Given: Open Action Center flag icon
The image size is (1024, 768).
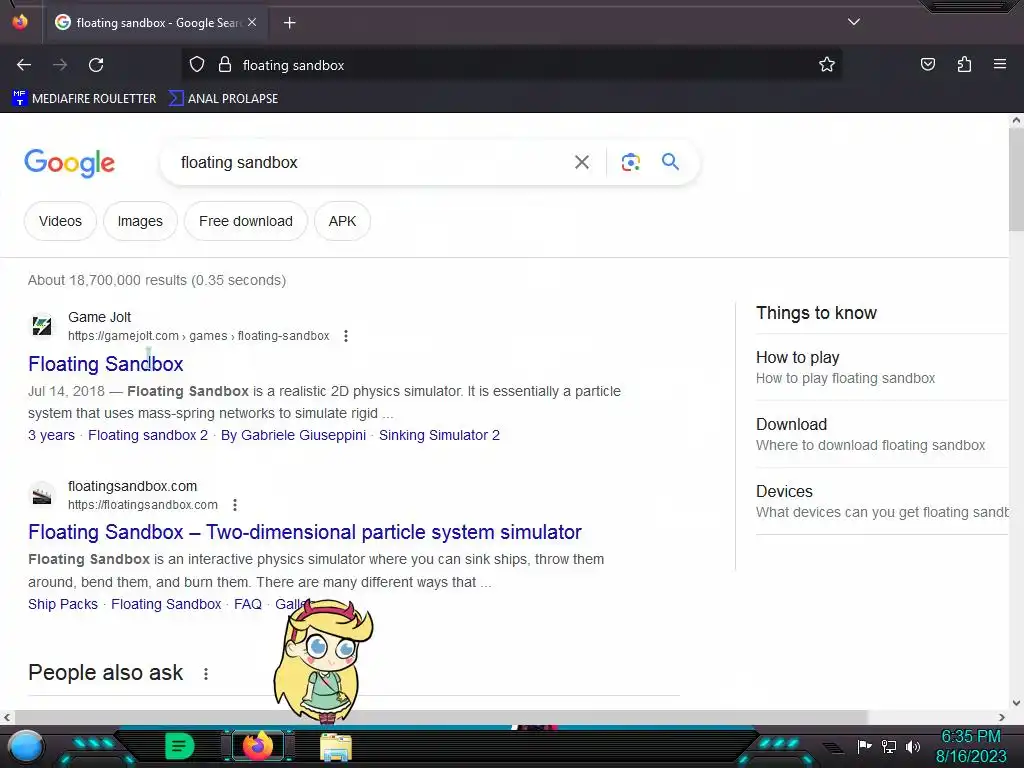Looking at the screenshot, I should coord(865,746).
